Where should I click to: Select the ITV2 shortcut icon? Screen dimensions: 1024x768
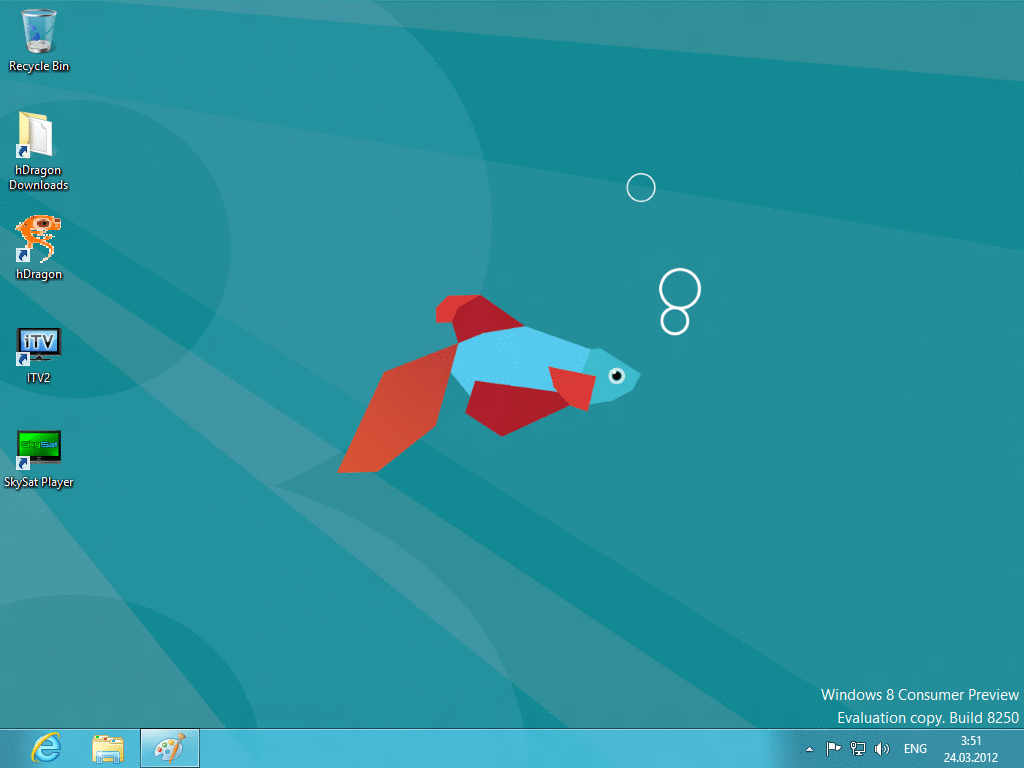[x=39, y=346]
